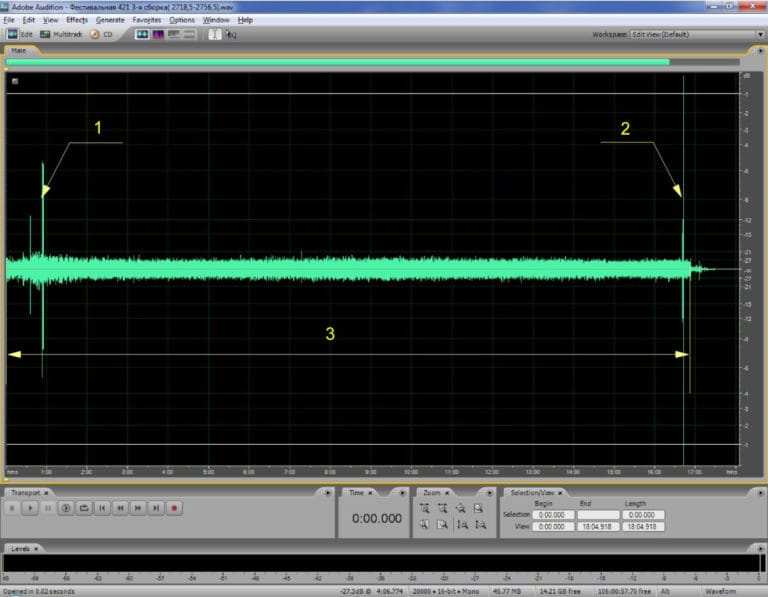Click the green horizontal zoom range bar
The height and width of the screenshot is (597, 768).
[x=337, y=62]
